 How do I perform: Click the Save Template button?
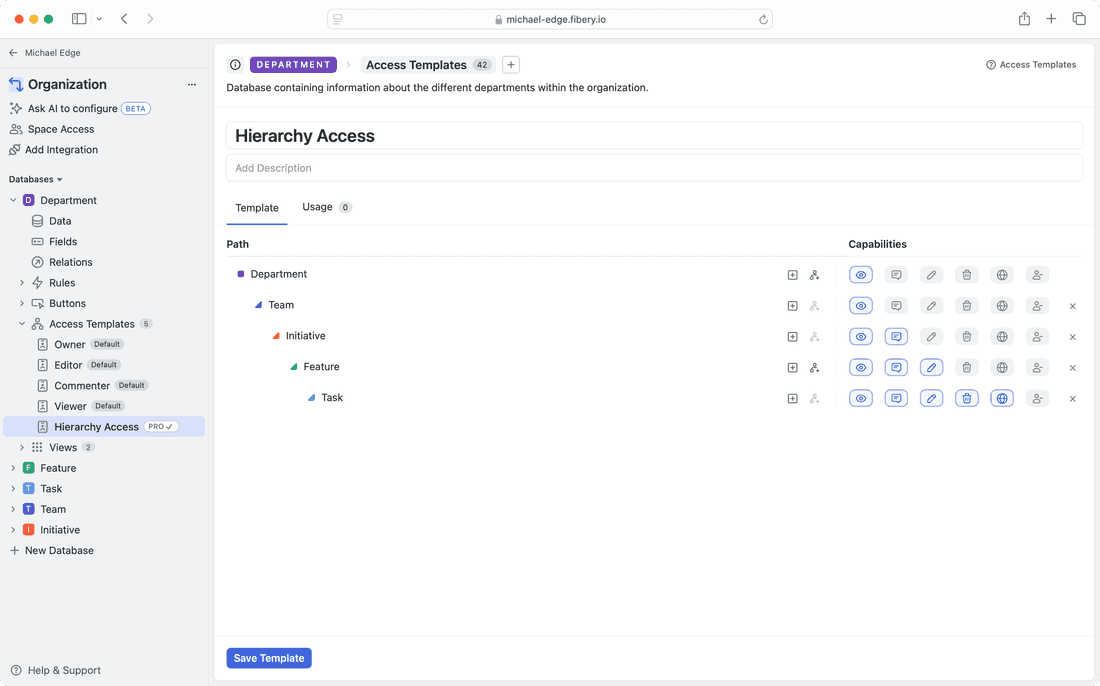click(x=268, y=658)
